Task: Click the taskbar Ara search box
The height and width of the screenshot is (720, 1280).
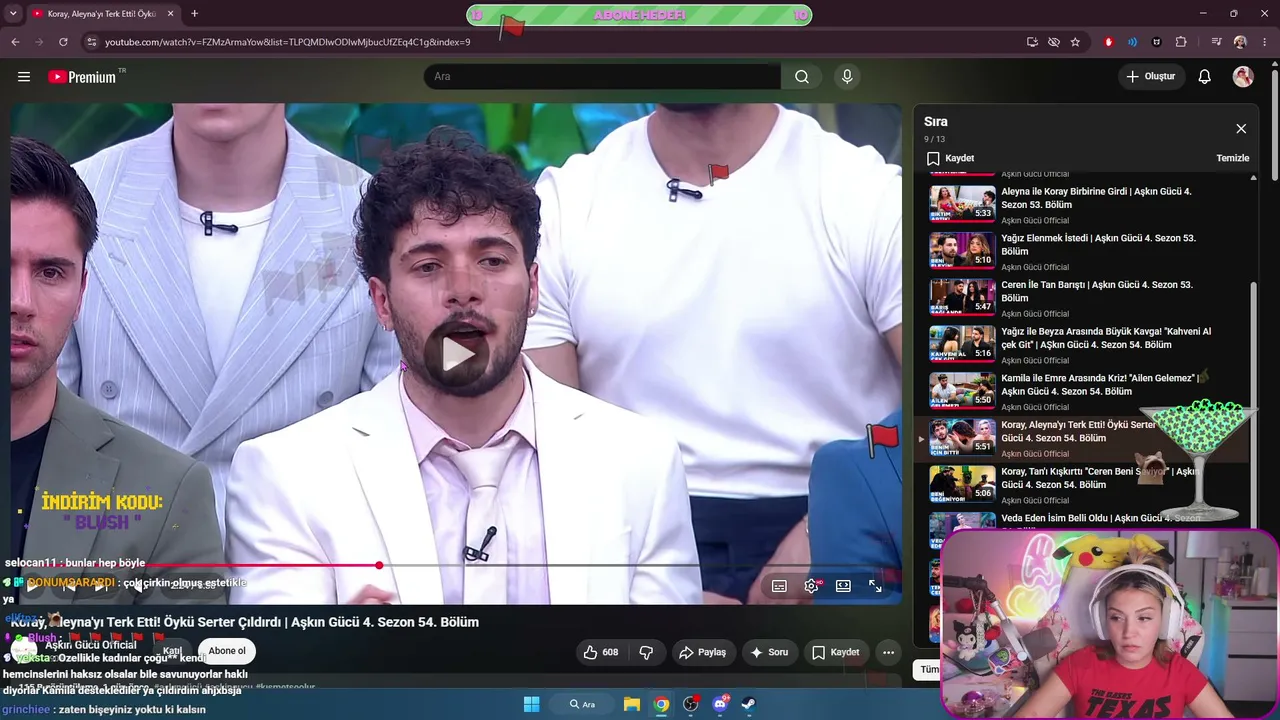Action: click(x=583, y=704)
